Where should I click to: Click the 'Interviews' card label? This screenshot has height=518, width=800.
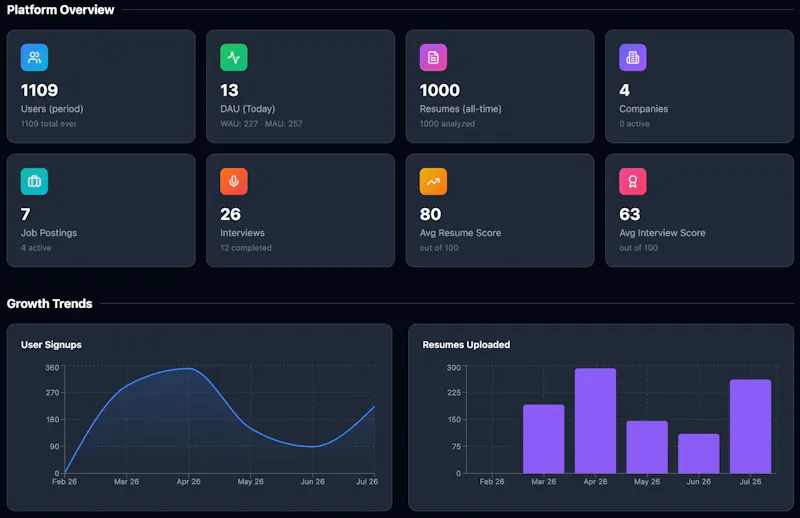click(x=242, y=233)
